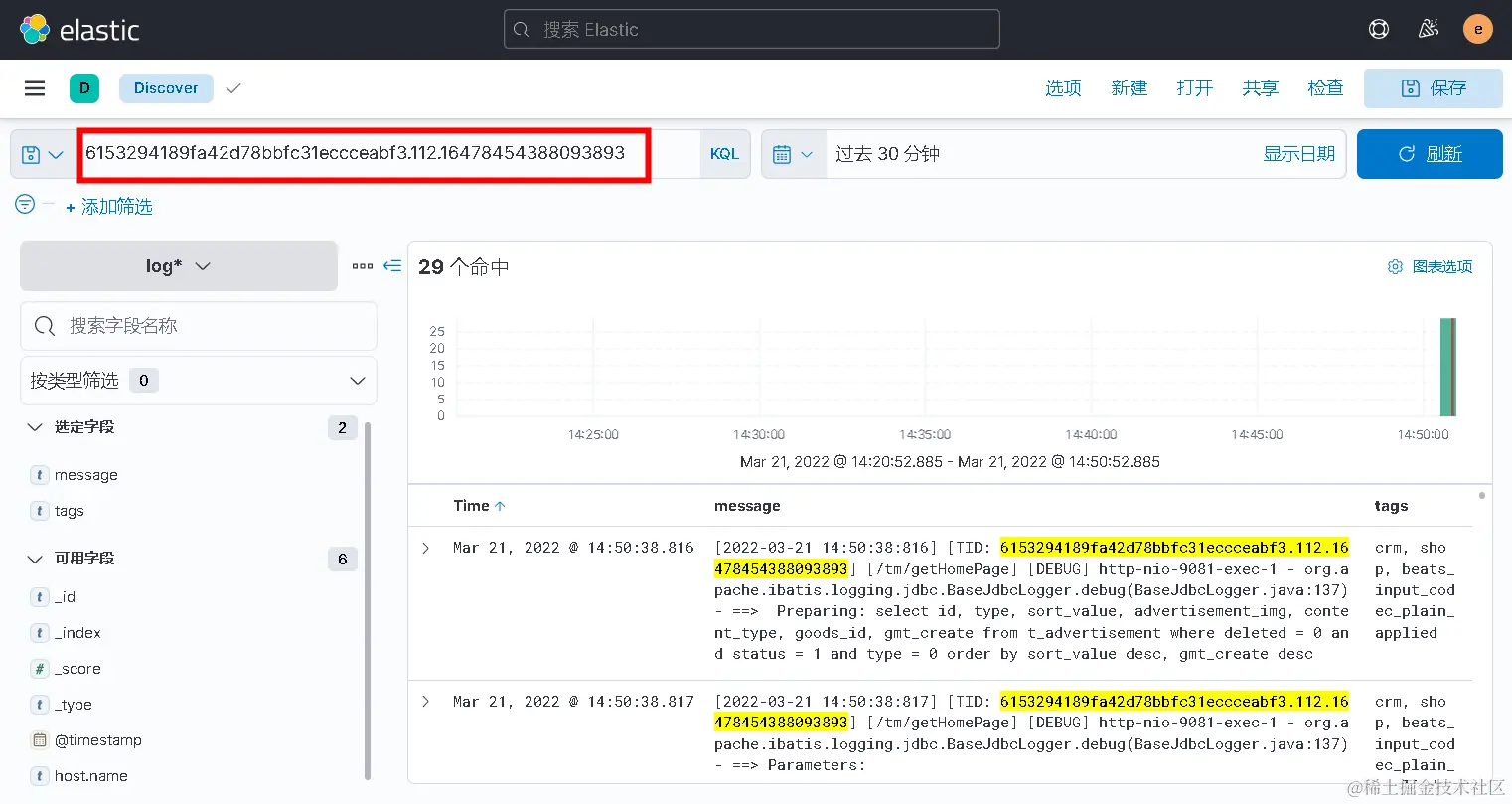Expand the 14:50:38.817 log row
Image resolution: width=1512 pixels, height=804 pixels.
click(426, 702)
